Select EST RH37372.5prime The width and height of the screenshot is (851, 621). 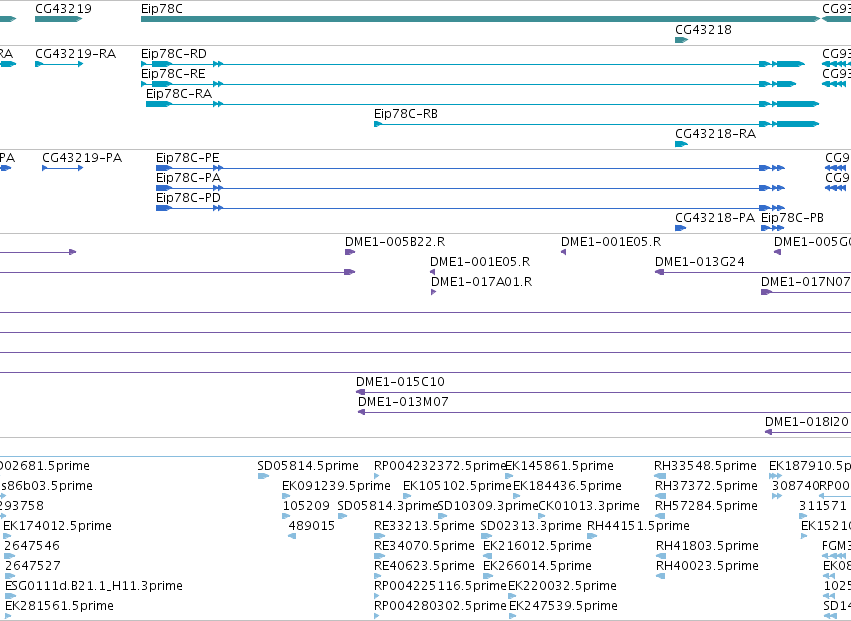coord(661,496)
